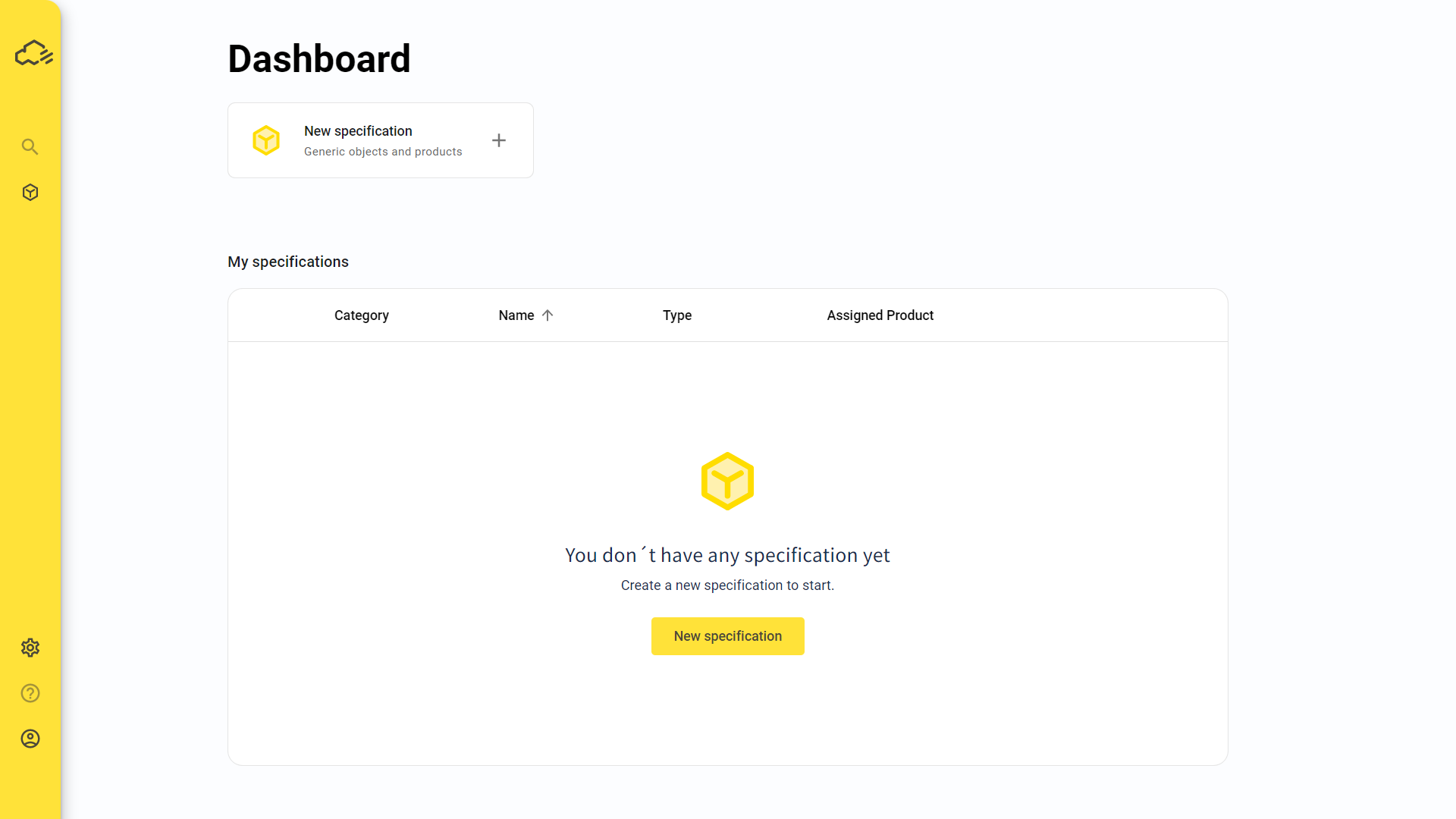
Task: Open settings gear in sidebar
Action: (30, 648)
